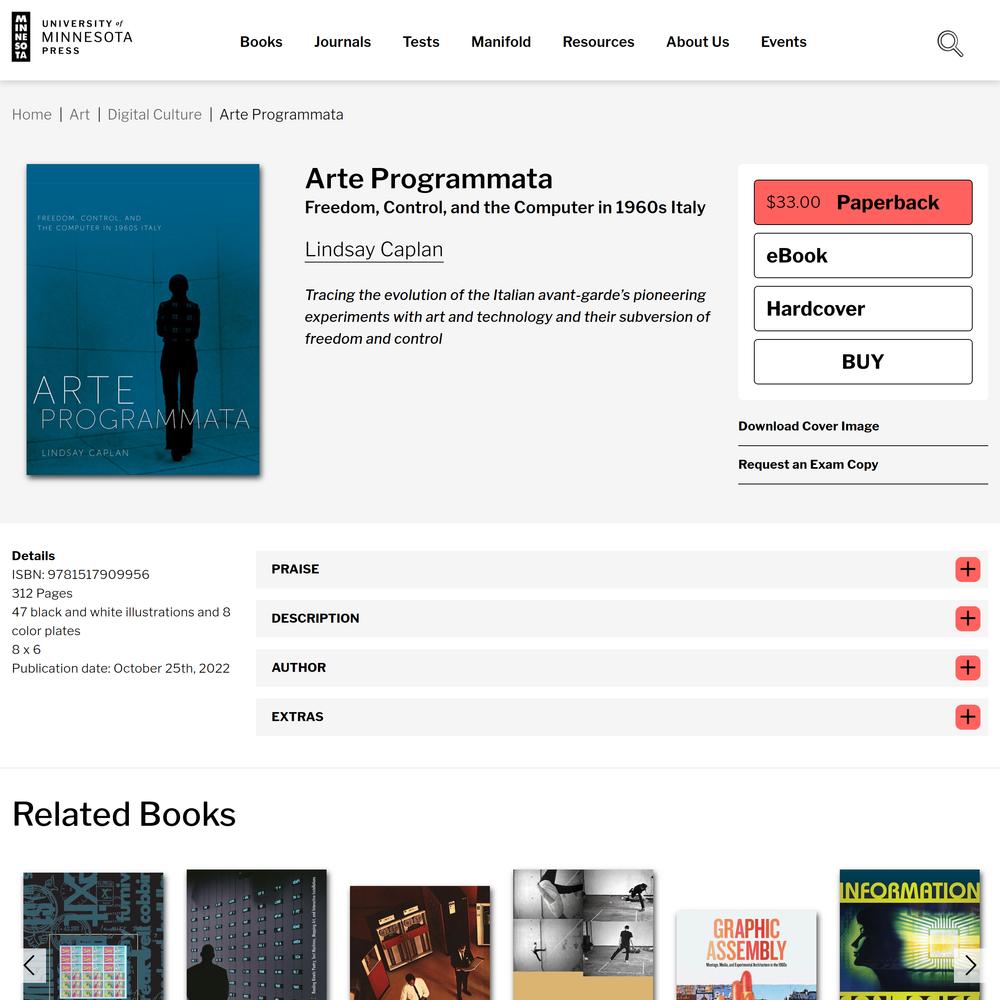Go to the Home breadcrumb

tap(32, 115)
